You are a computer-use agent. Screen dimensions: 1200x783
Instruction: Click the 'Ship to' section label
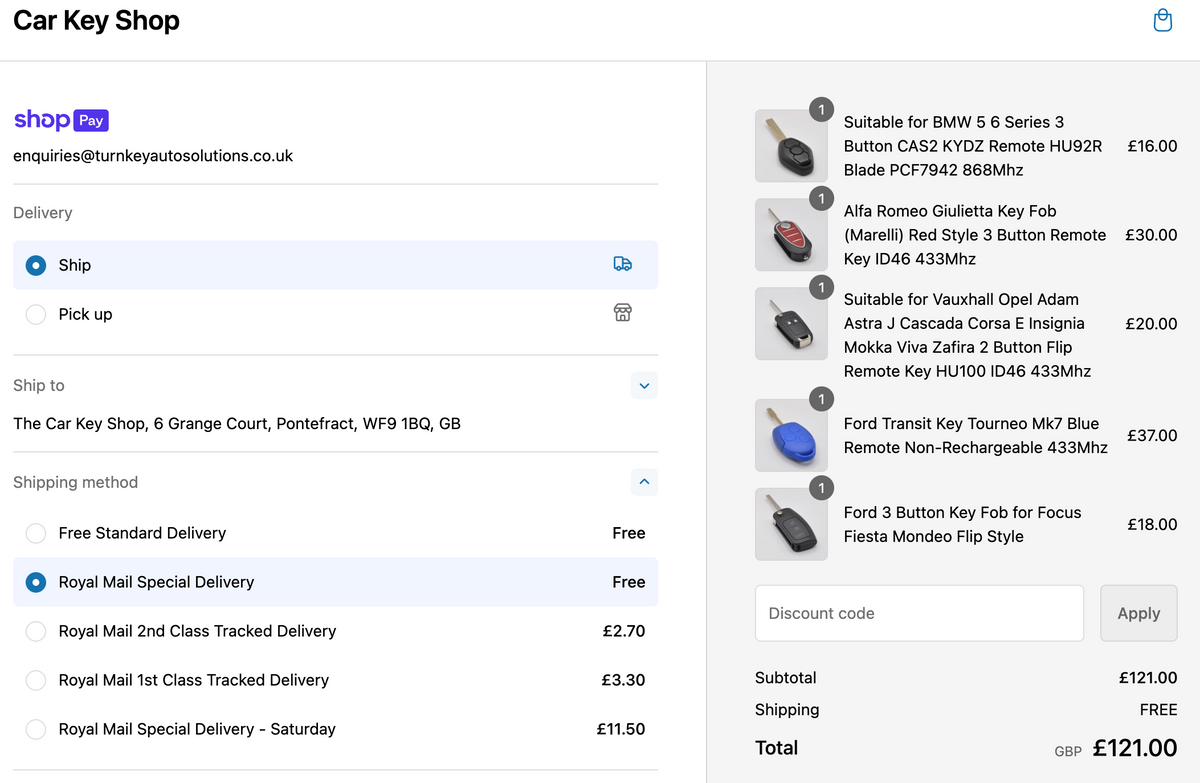pos(39,385)
